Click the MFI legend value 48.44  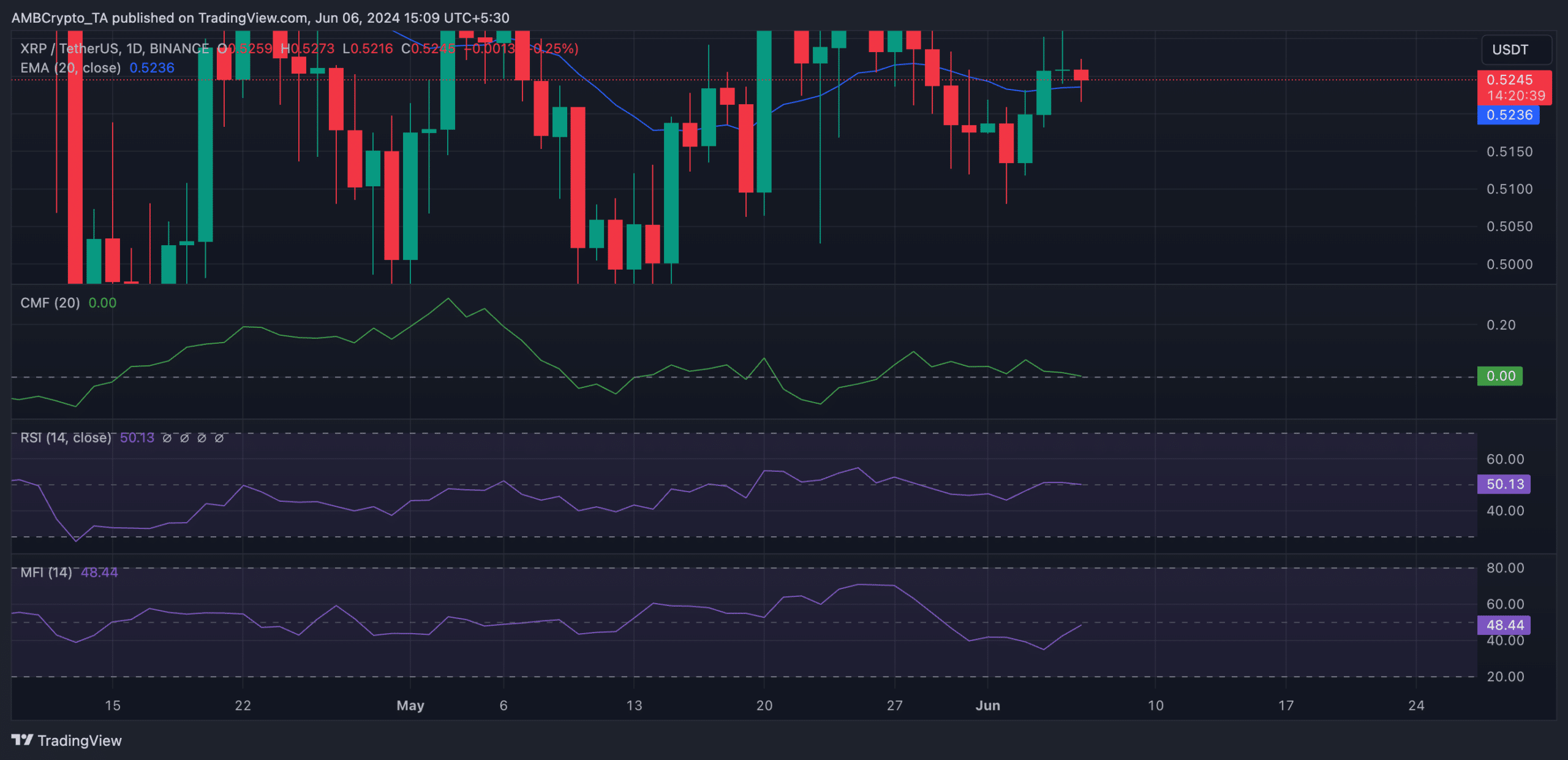(99, 572)
